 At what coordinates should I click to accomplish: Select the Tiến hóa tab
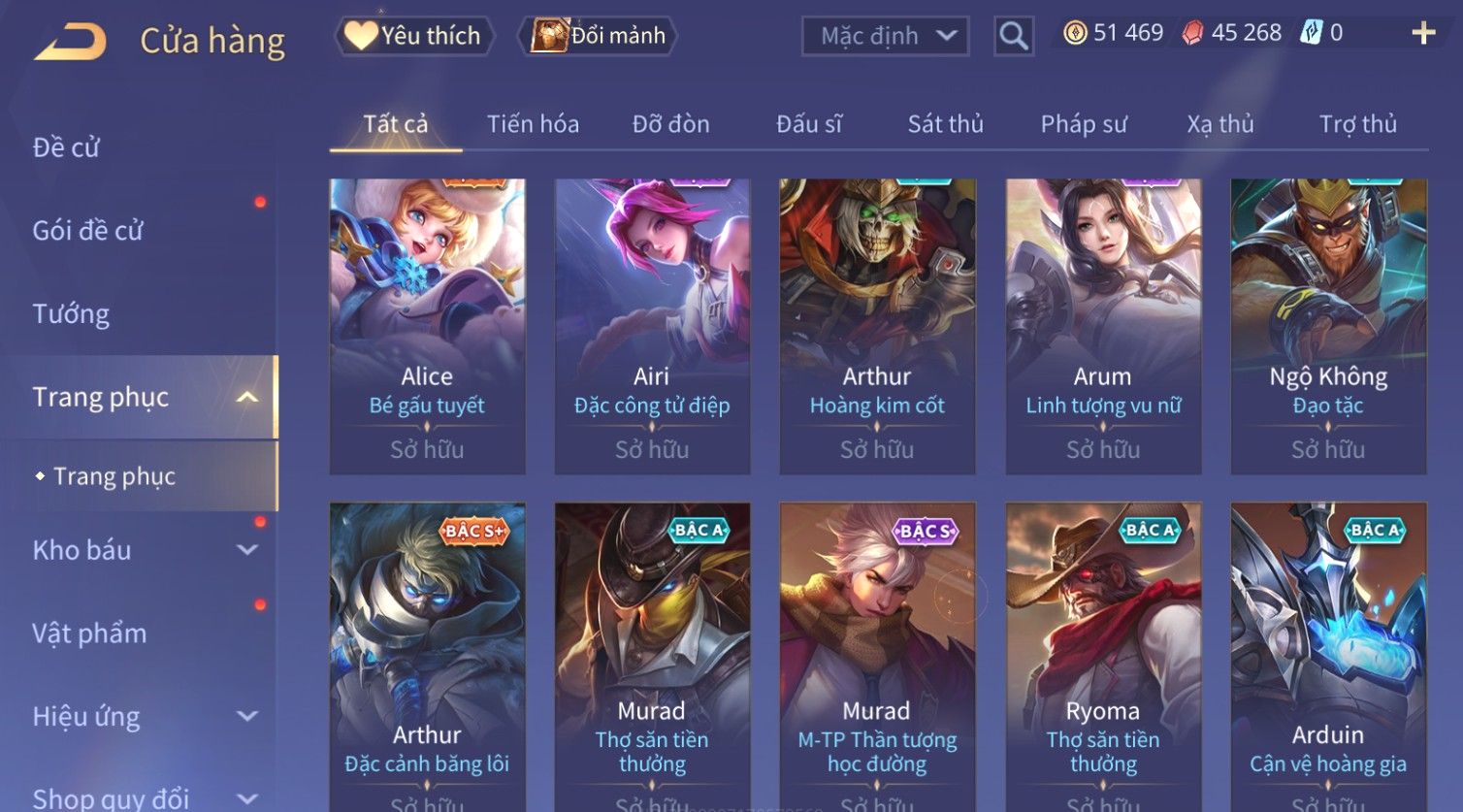[x=533, y=124]
